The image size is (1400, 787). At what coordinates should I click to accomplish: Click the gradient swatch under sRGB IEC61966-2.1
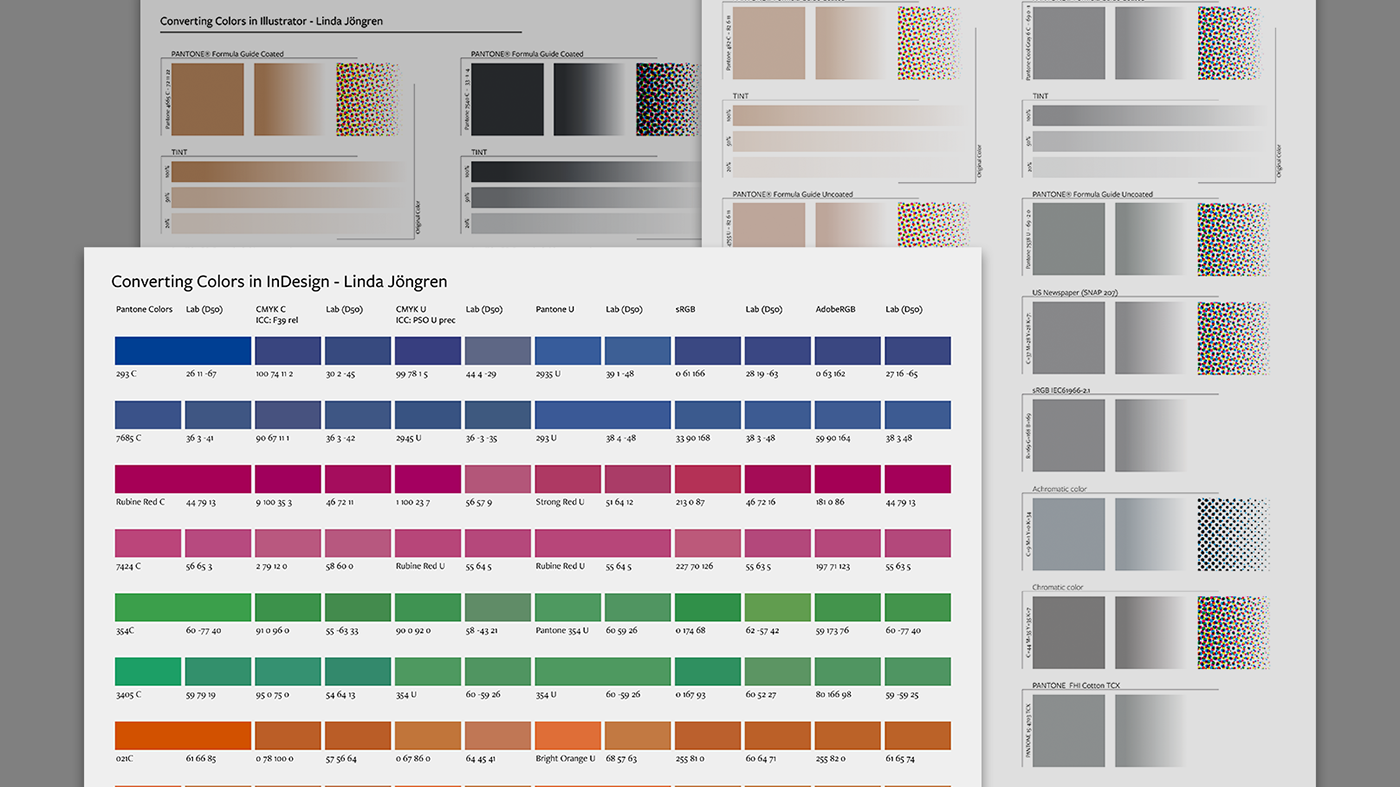click(x=1151, y=436)
